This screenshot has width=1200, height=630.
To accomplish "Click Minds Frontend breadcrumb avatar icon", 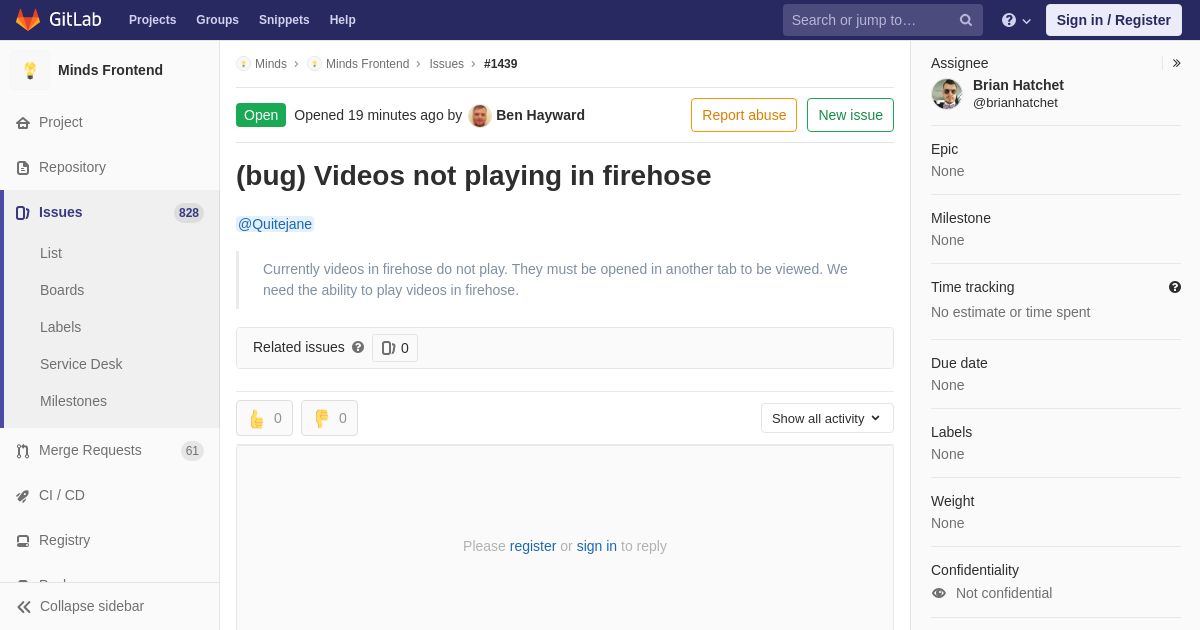I will tap(314, 64).
